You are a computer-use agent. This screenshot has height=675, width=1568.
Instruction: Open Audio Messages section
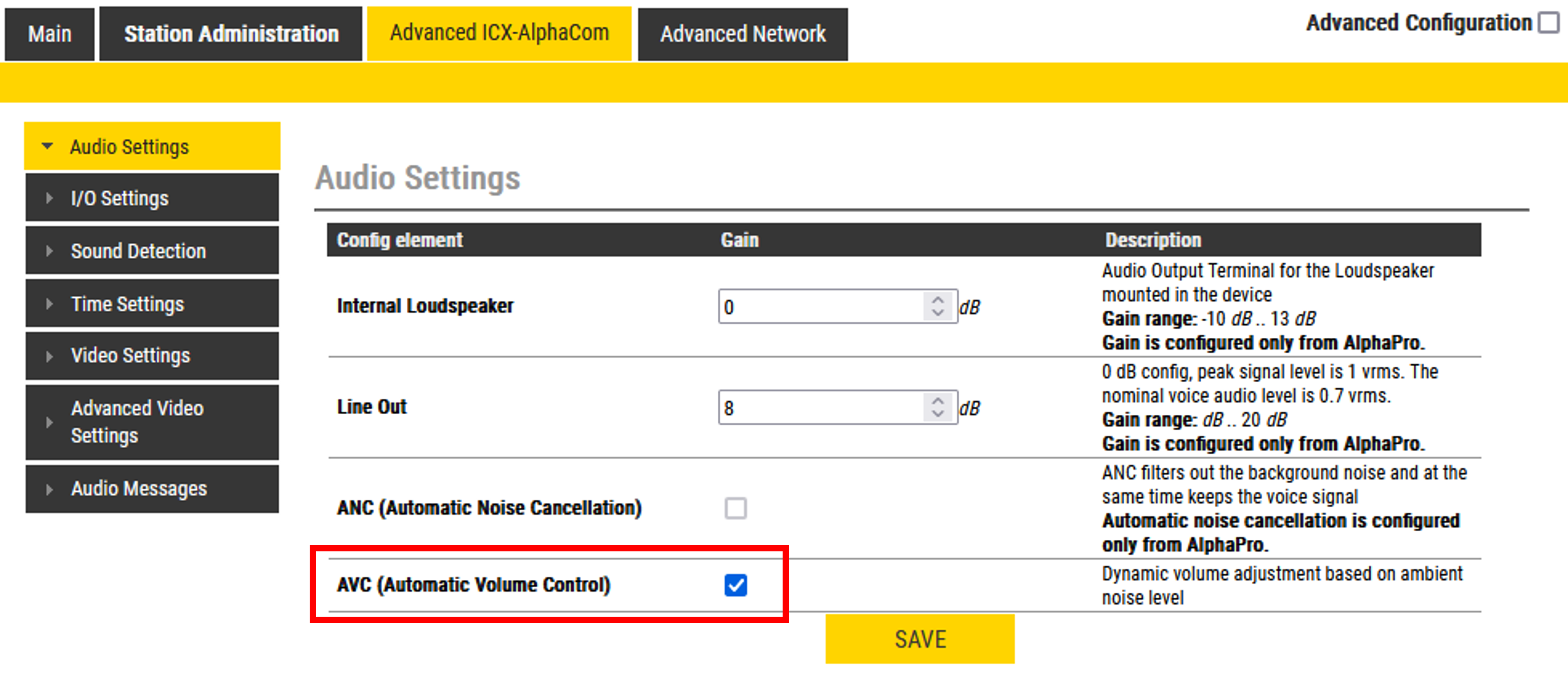(x=139, y=488)
